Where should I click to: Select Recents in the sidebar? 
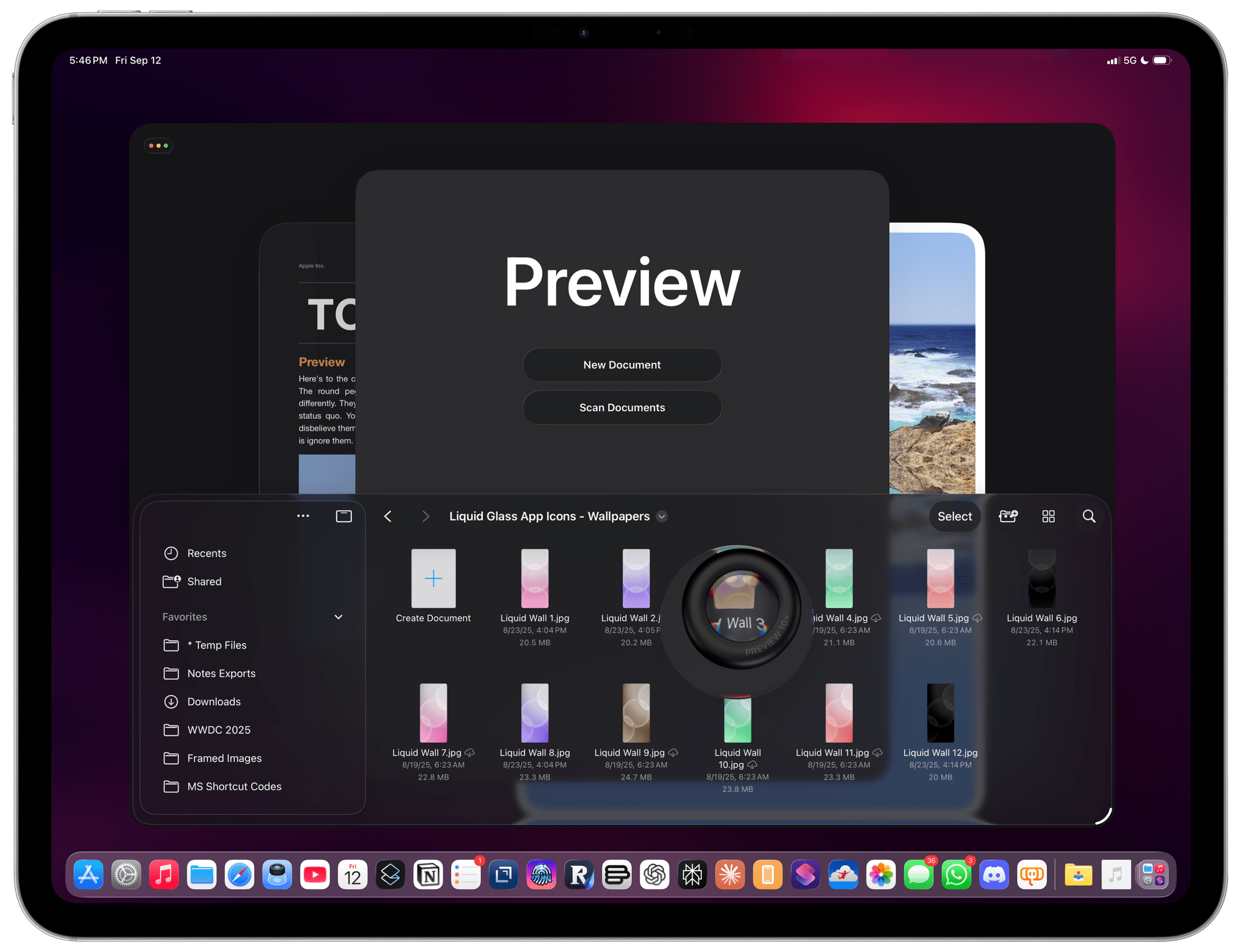click(206, 553)
